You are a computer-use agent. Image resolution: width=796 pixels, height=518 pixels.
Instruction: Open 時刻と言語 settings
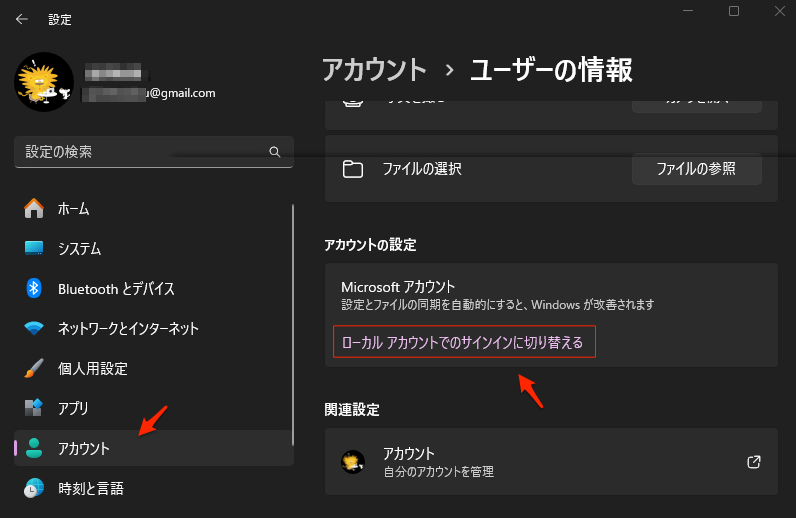click(154, 488)
